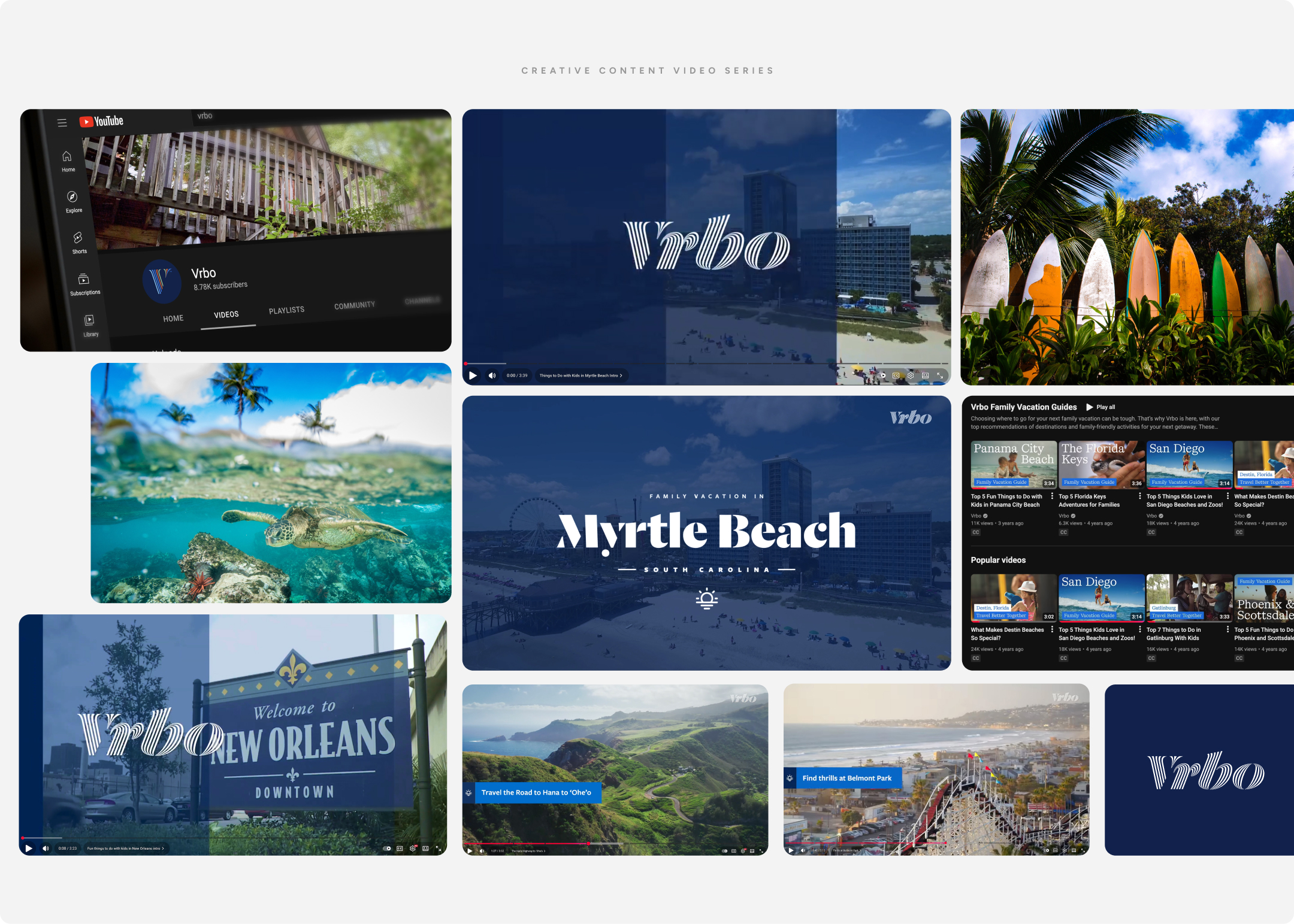Open the Subscriptions sidebar icon
Screen dimensions: 1294x924
(84, 280)
